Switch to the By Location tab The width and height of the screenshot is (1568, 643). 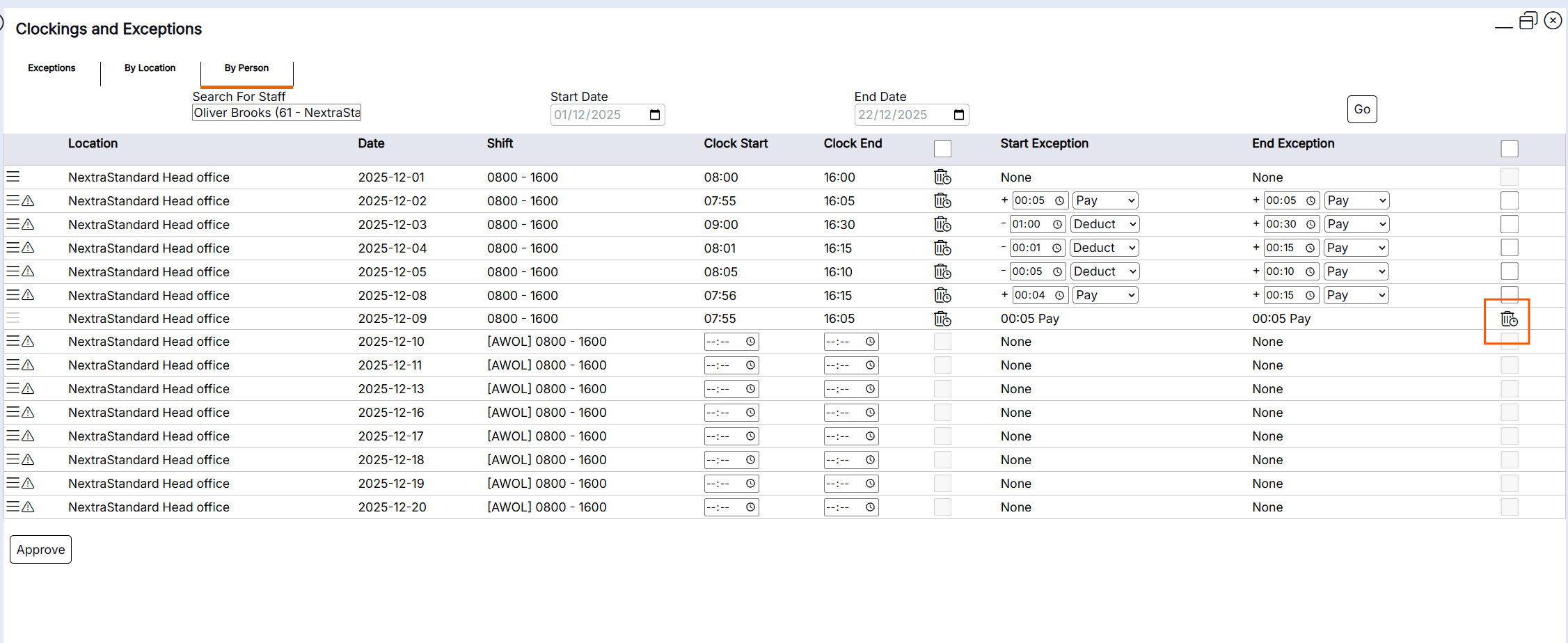150,68
